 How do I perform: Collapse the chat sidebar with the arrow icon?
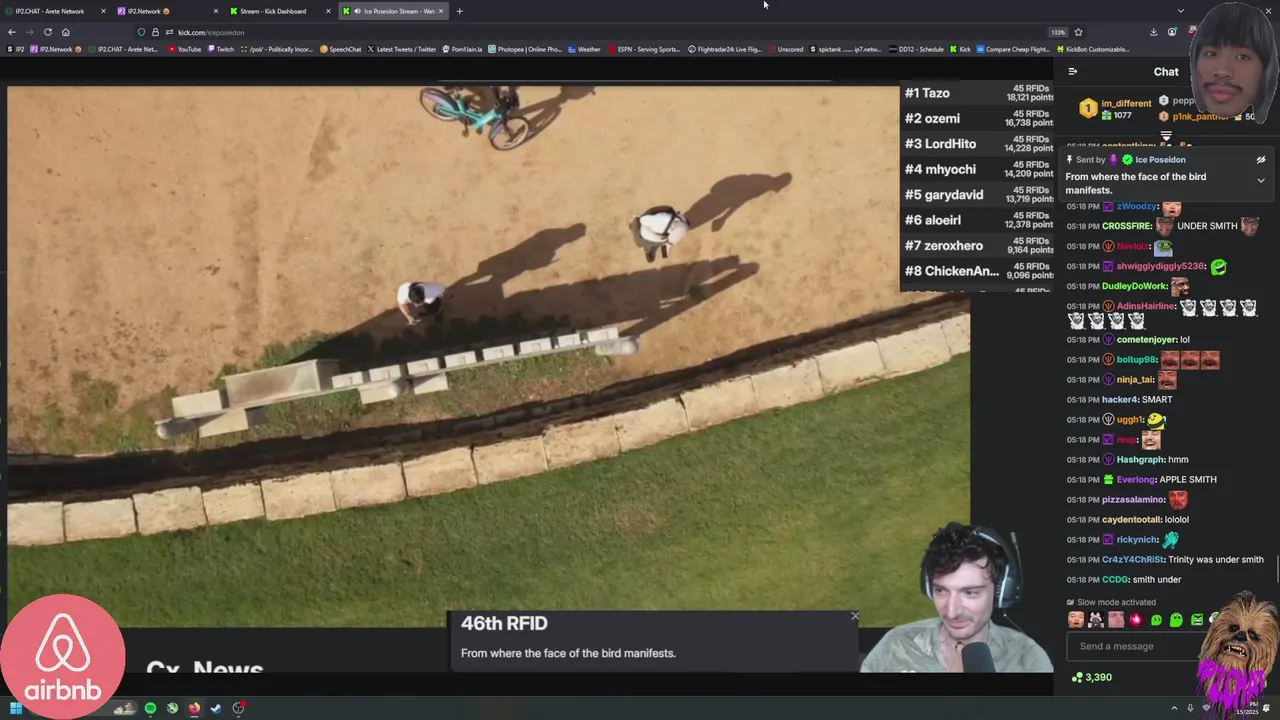click(1072, 72)
